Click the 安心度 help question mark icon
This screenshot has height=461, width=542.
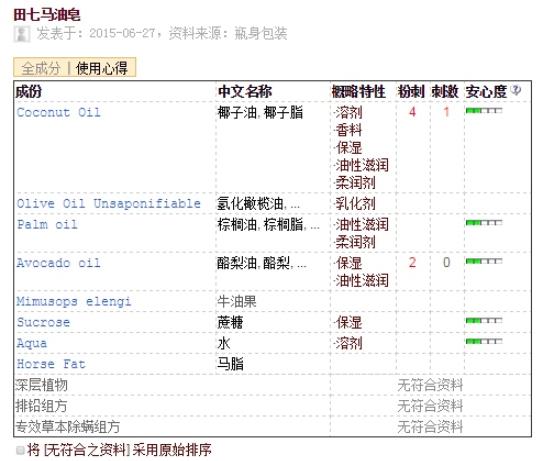click(516, 90)
